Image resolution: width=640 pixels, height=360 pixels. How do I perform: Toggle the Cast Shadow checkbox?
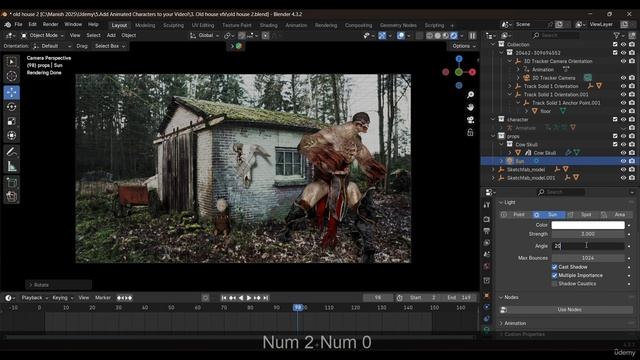click(554, 267)
